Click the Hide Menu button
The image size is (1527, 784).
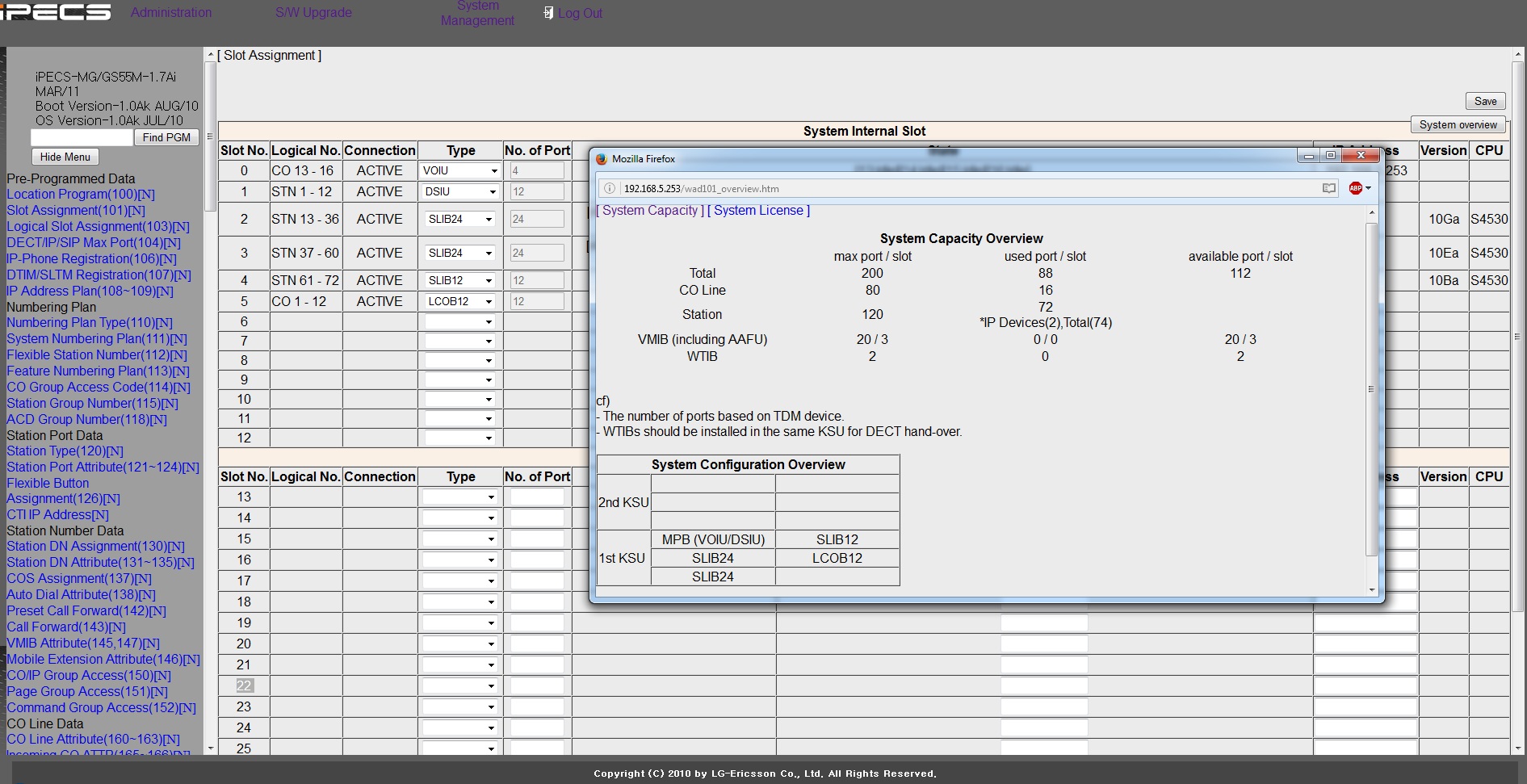pos(65,157)
